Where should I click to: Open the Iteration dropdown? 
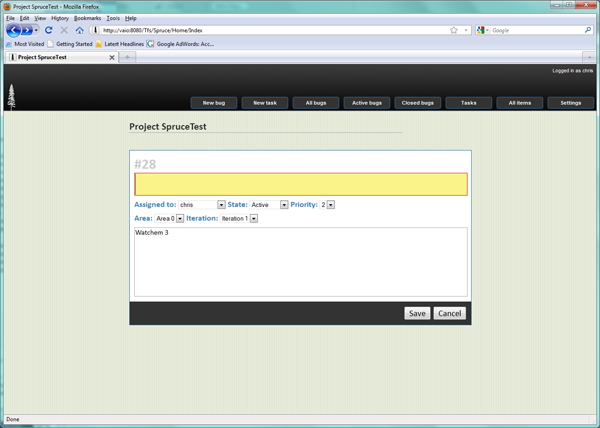pyautogui.click(x=239, y=218)
